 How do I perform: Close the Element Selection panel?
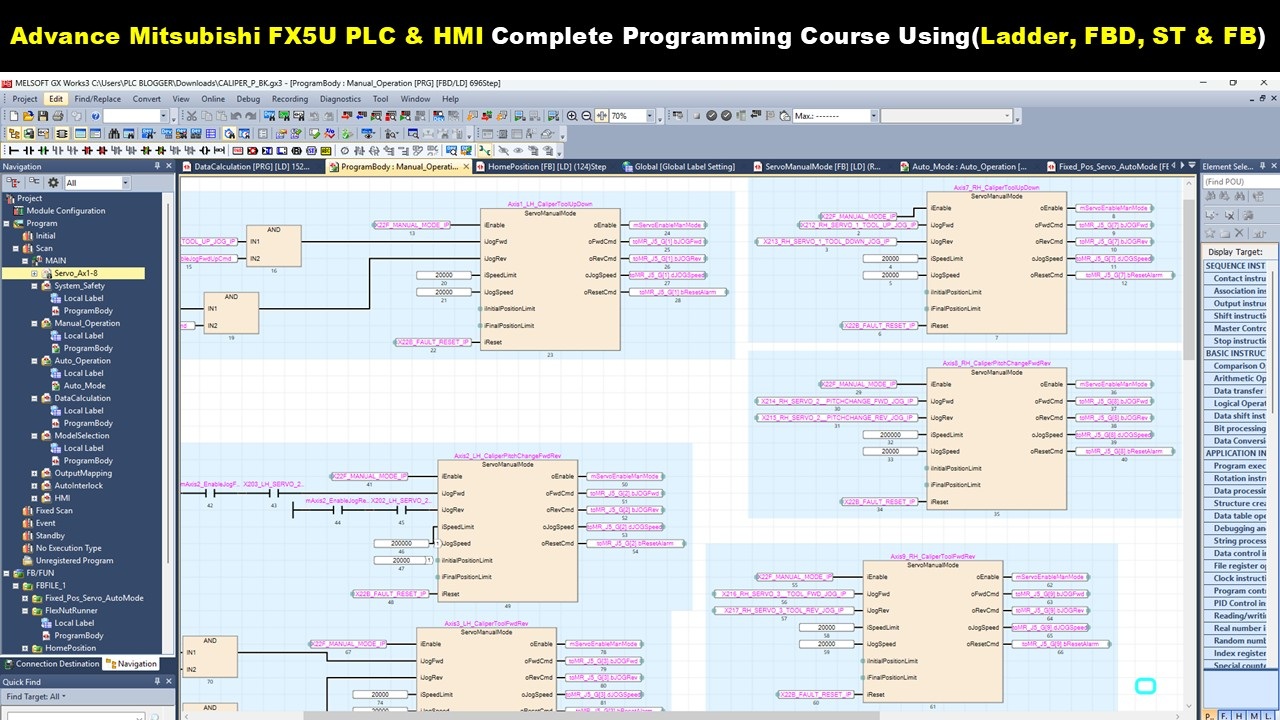coord(1273,166)
